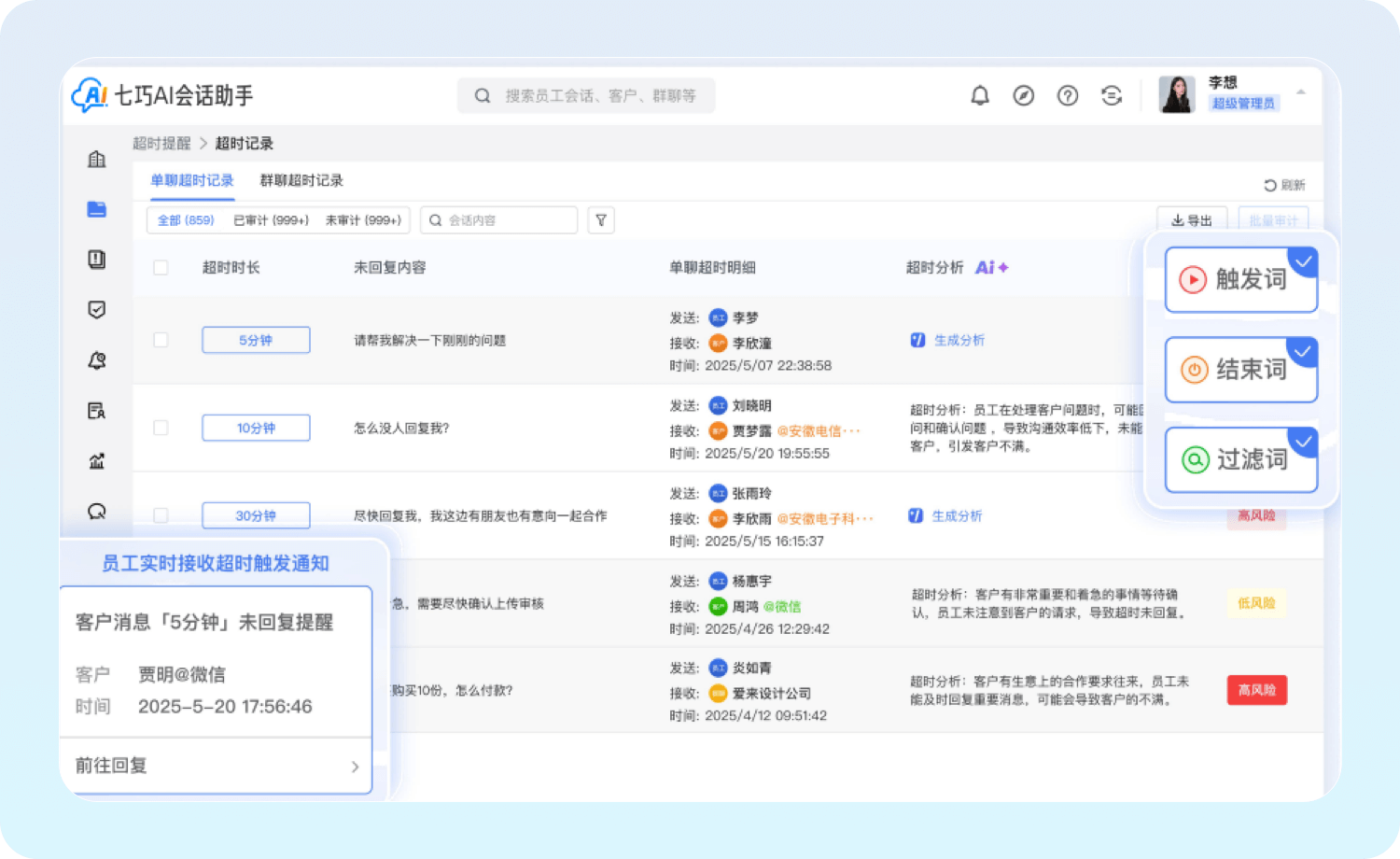Click 生成分析 link in first row
Image resolution: width=1400 pixels, height=859 pixels.
click(x=959, y=341)
